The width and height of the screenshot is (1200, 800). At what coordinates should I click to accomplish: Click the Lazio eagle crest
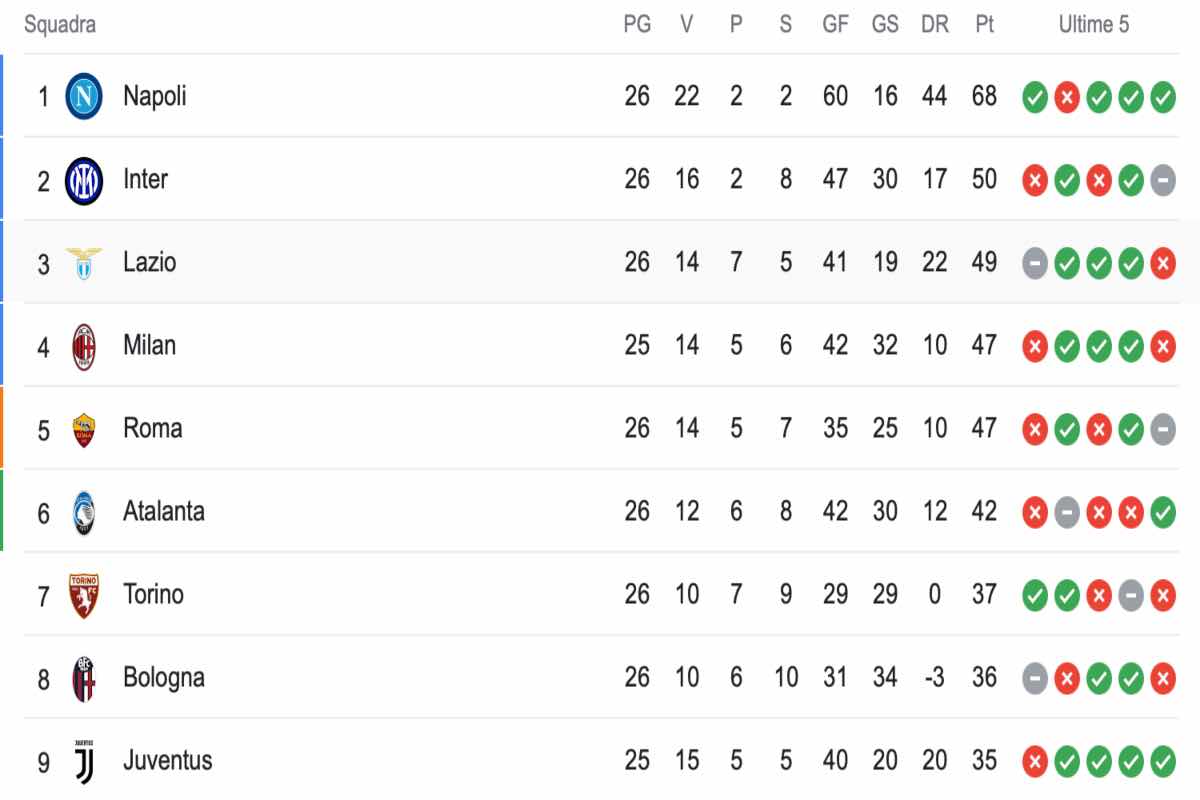(84, 263)
